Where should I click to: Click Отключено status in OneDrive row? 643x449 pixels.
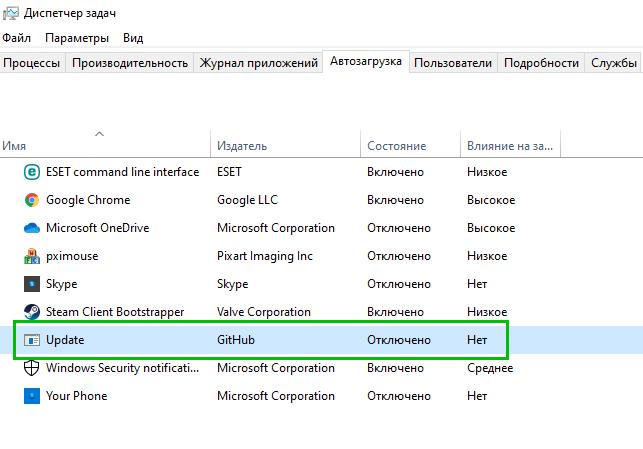[x=399, y=228]
